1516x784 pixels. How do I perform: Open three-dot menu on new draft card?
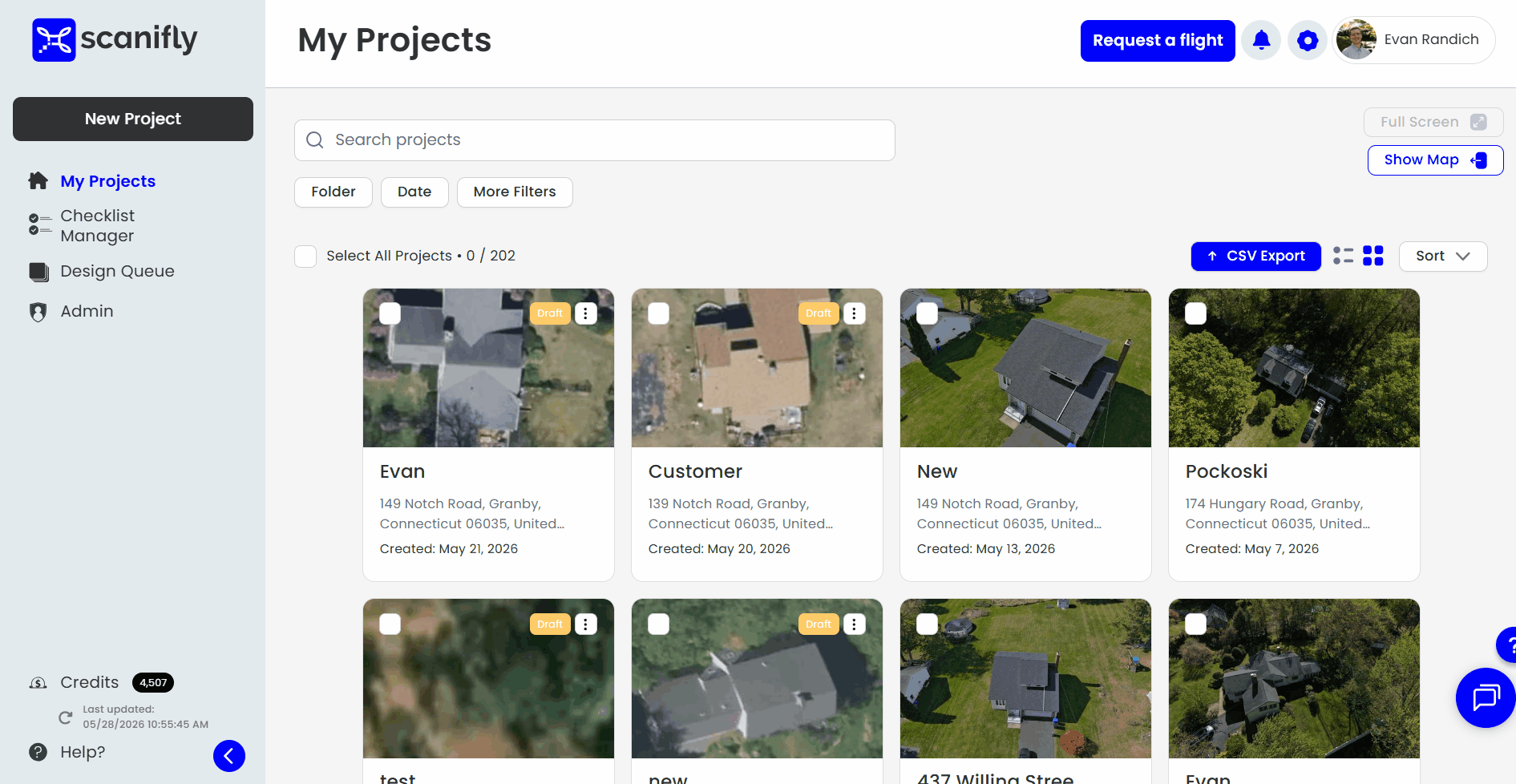(x=855, y=624)
